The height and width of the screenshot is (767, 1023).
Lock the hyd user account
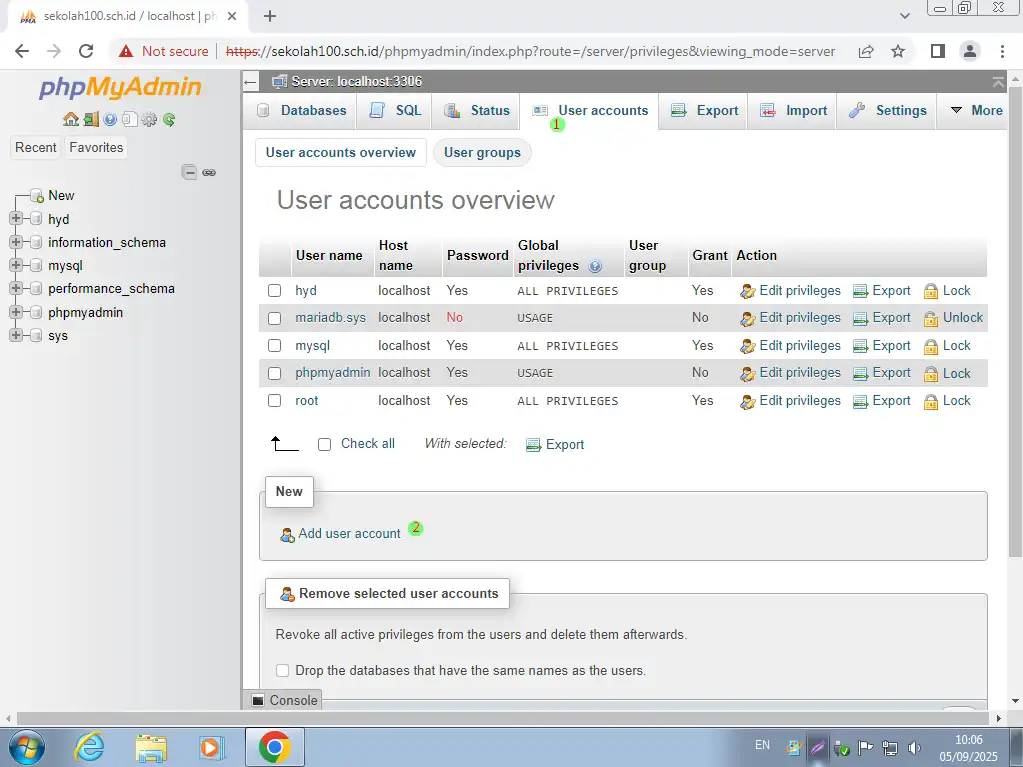pyautogui.click(x=947, y=291)
